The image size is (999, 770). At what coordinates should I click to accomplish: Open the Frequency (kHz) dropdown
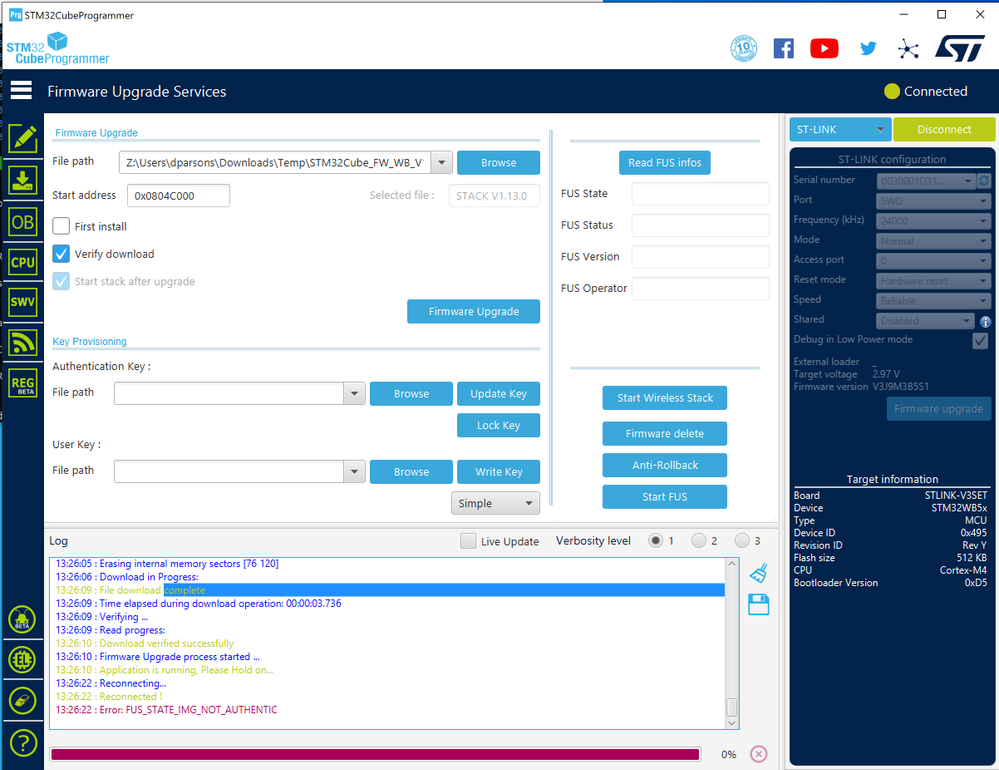(x=933, y=221)
